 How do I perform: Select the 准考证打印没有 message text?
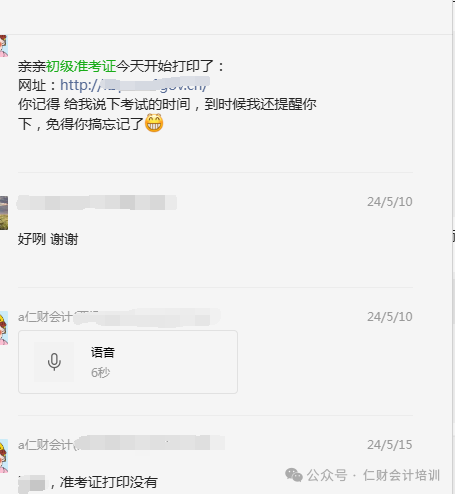point(108,482)
